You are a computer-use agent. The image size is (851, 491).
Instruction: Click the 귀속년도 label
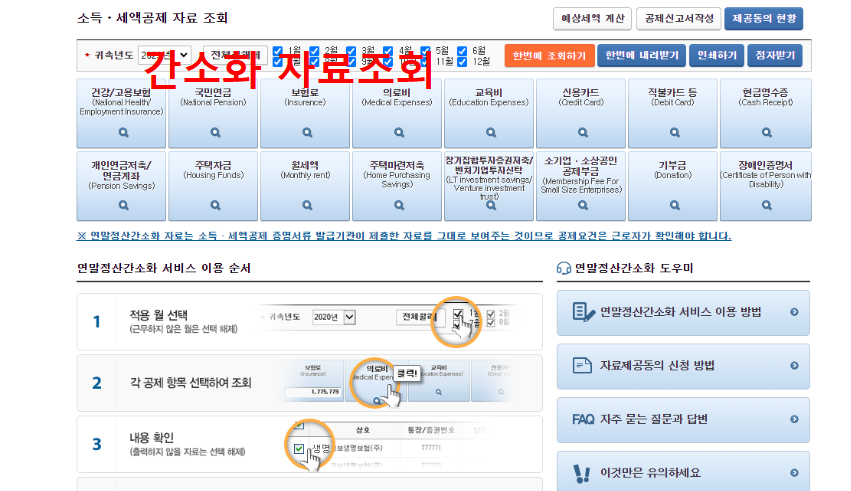point(113,55)
